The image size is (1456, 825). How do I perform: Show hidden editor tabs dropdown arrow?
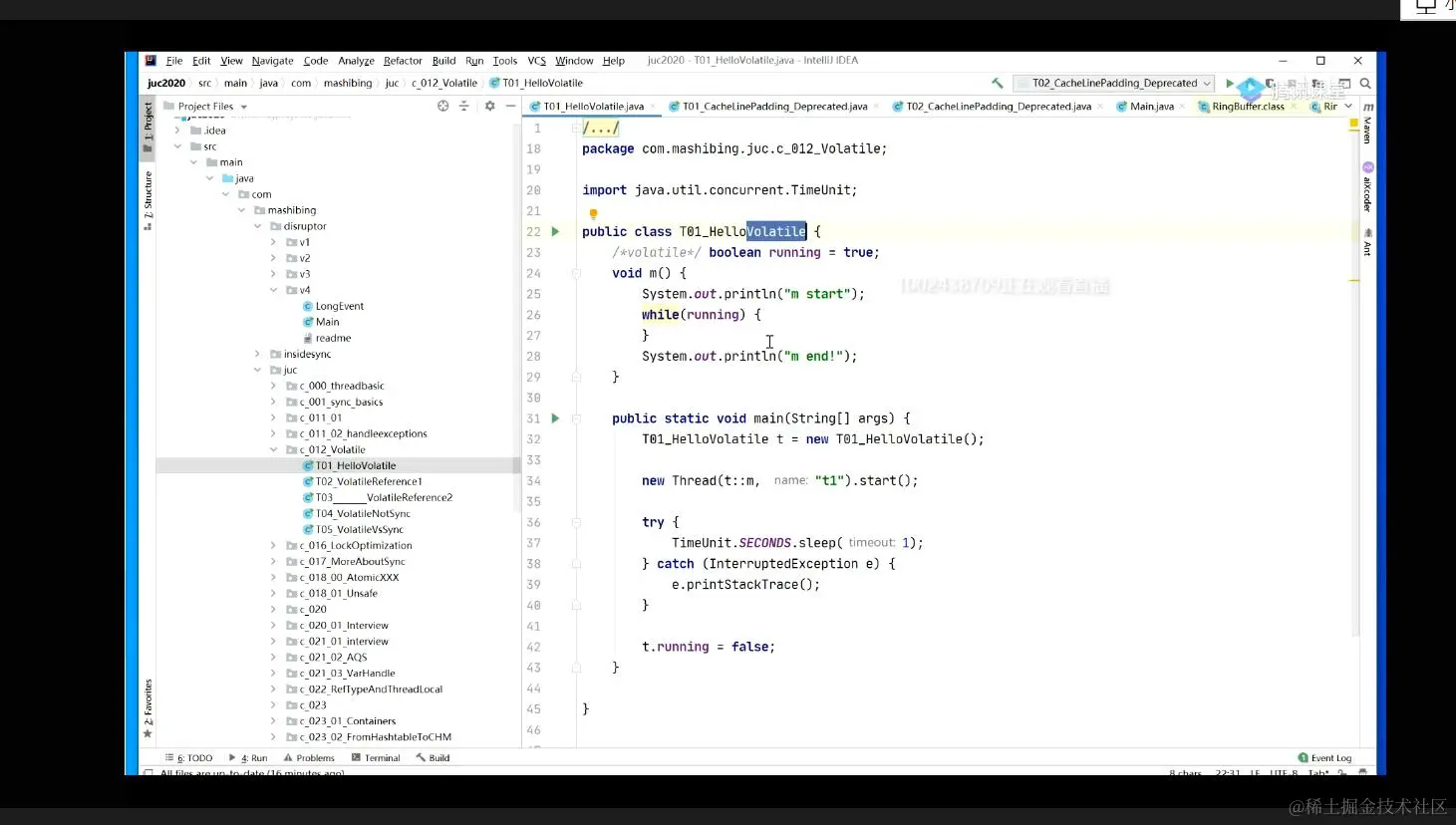click(x=1348, y=107)
